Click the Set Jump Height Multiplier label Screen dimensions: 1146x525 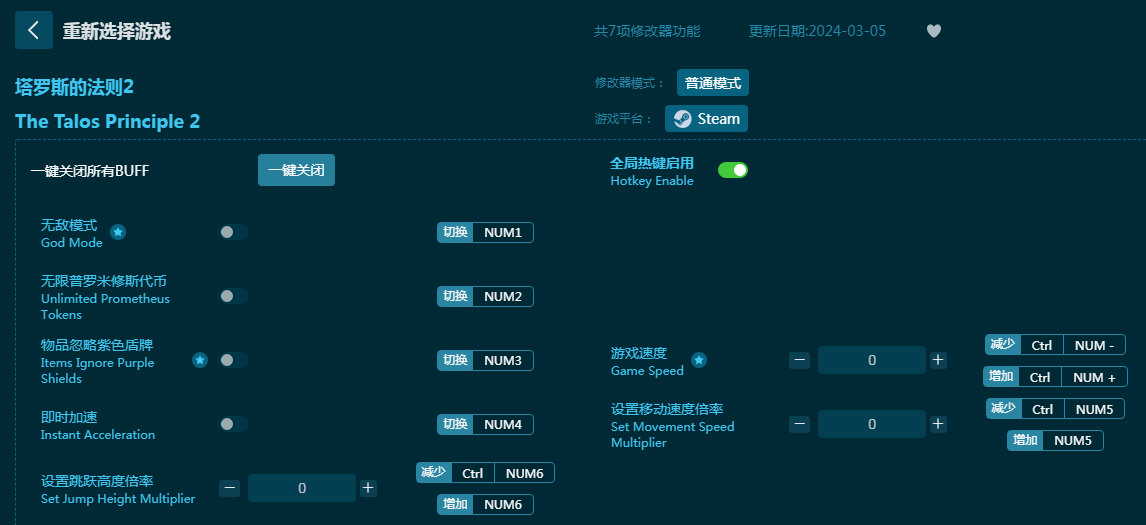click(x=118, y=499)
